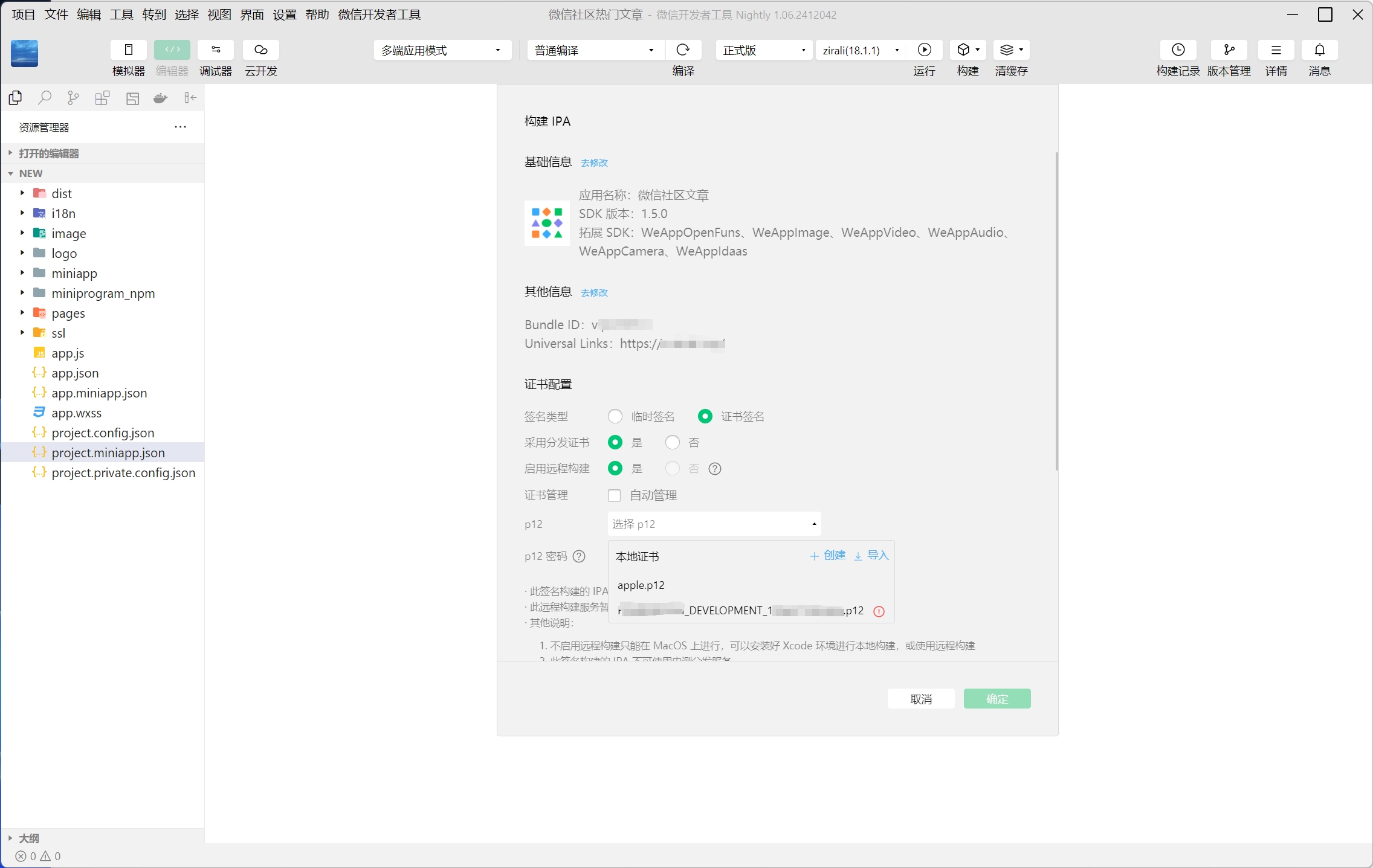Open the Extensions blocks icon in sidebar
Image resolution: width=1373 pixels, height=868 pixels.
[x=102, y=98]
